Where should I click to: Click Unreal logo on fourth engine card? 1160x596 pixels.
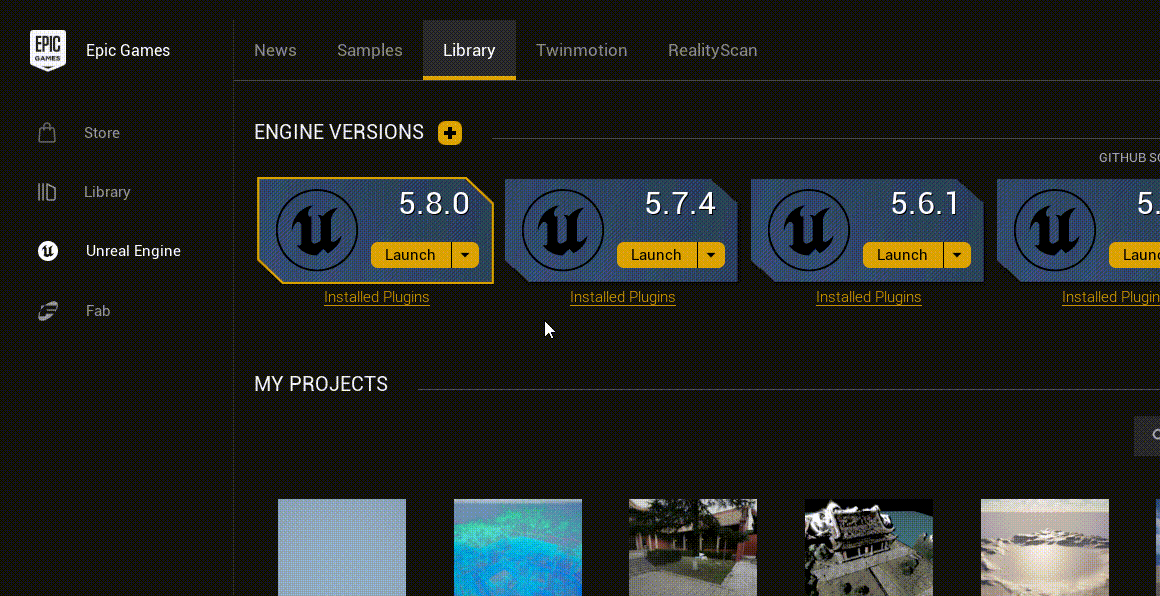pyautogui.click(x=1055, y=231)
